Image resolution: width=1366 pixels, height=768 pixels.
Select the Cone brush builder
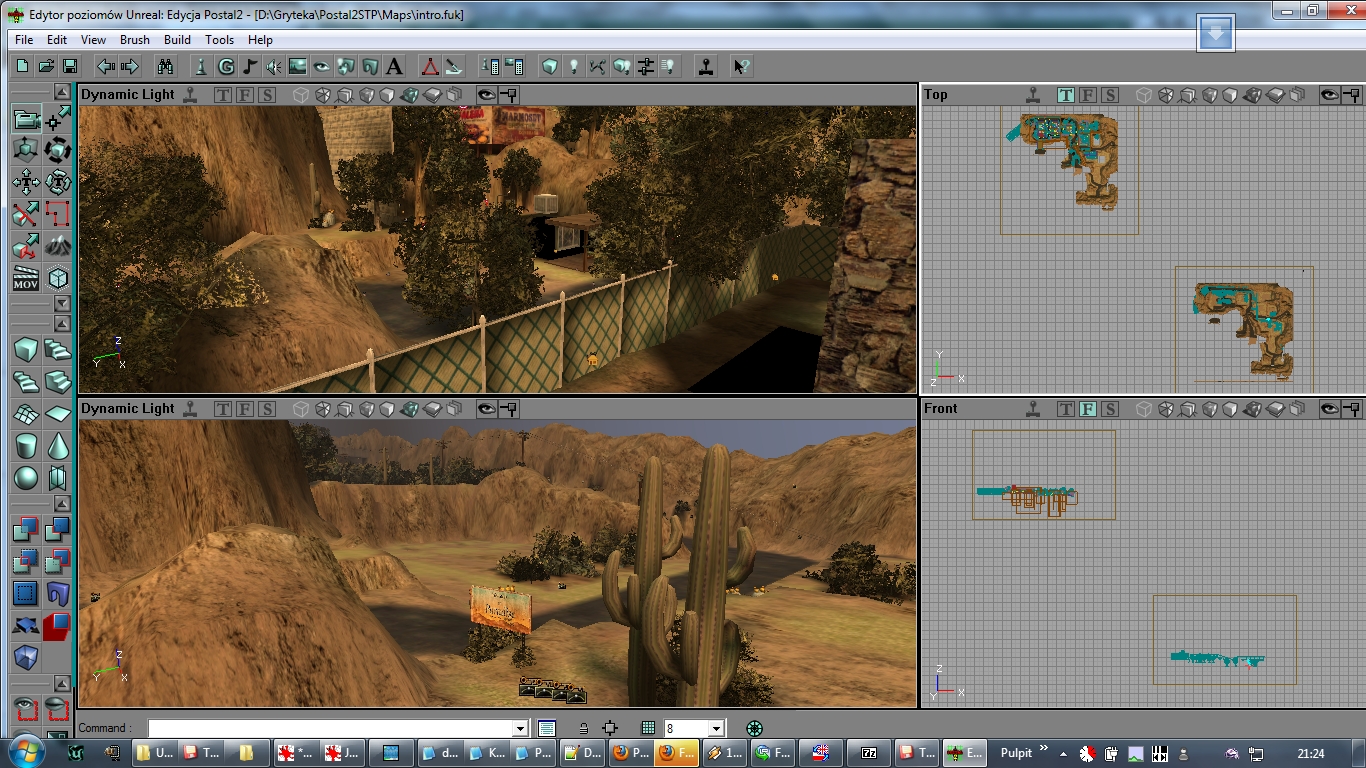[58, 446]
